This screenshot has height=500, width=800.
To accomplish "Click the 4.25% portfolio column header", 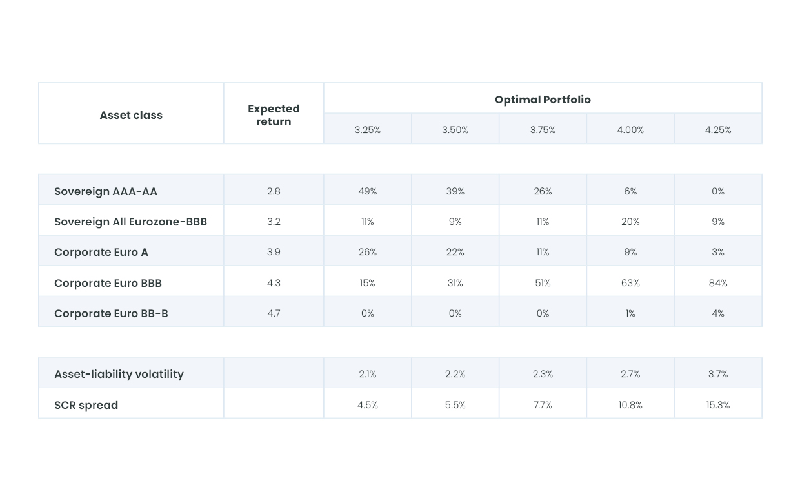I will click(717, 130).
